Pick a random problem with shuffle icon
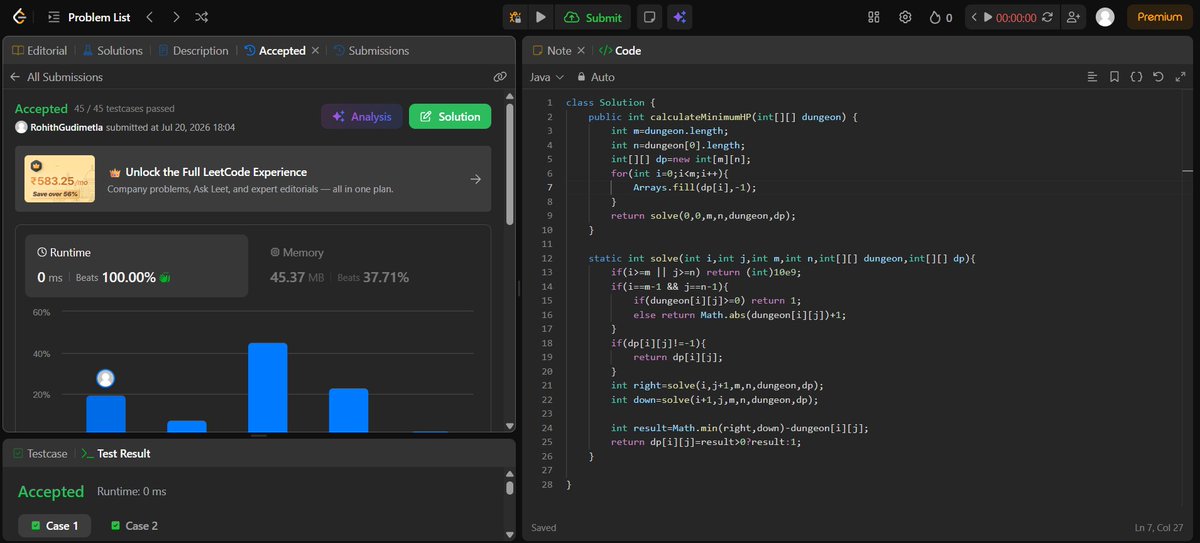The image size is (1200, 543). tap(202, 17)
